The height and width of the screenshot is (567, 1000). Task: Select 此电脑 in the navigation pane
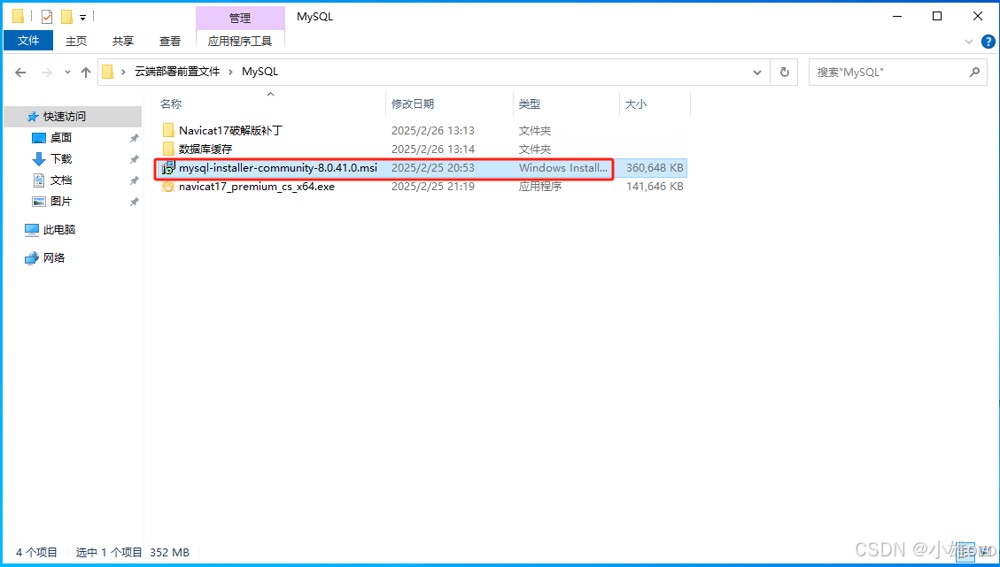59,229
